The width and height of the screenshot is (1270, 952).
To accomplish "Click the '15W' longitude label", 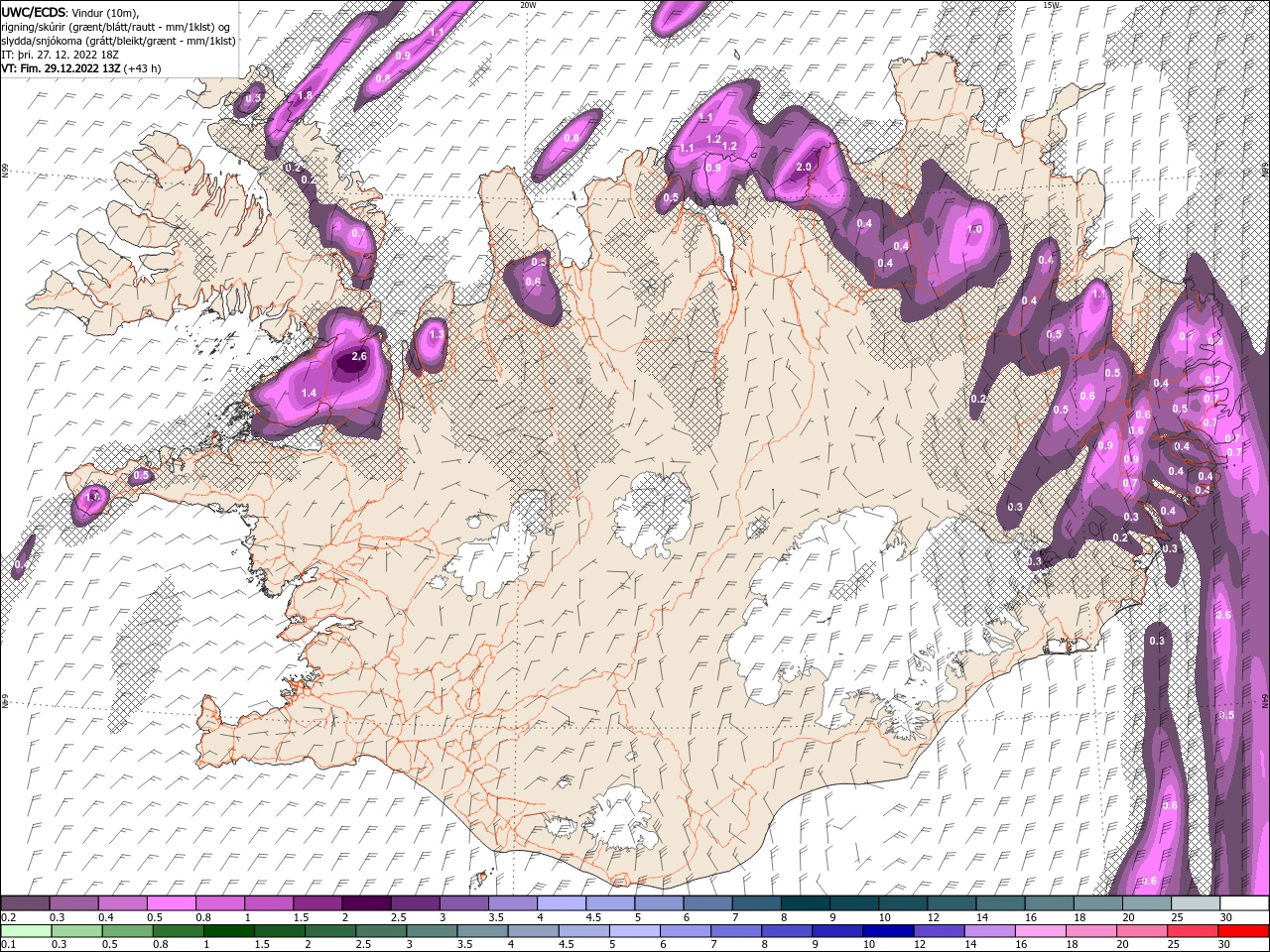I will click(1051, 5).
